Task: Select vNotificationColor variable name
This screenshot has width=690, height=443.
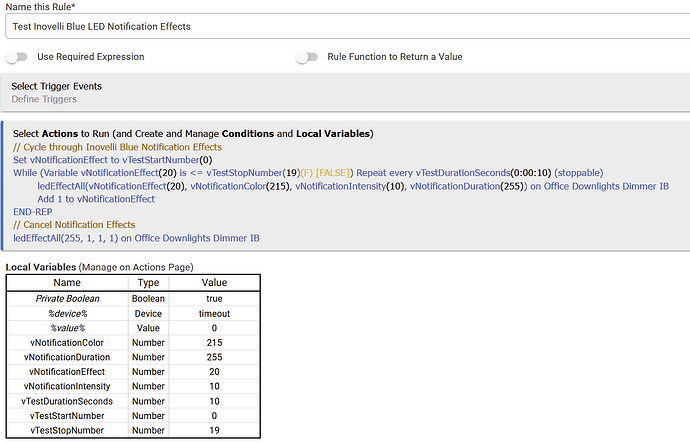Action: pyautogui.click(x=67, y=343)
